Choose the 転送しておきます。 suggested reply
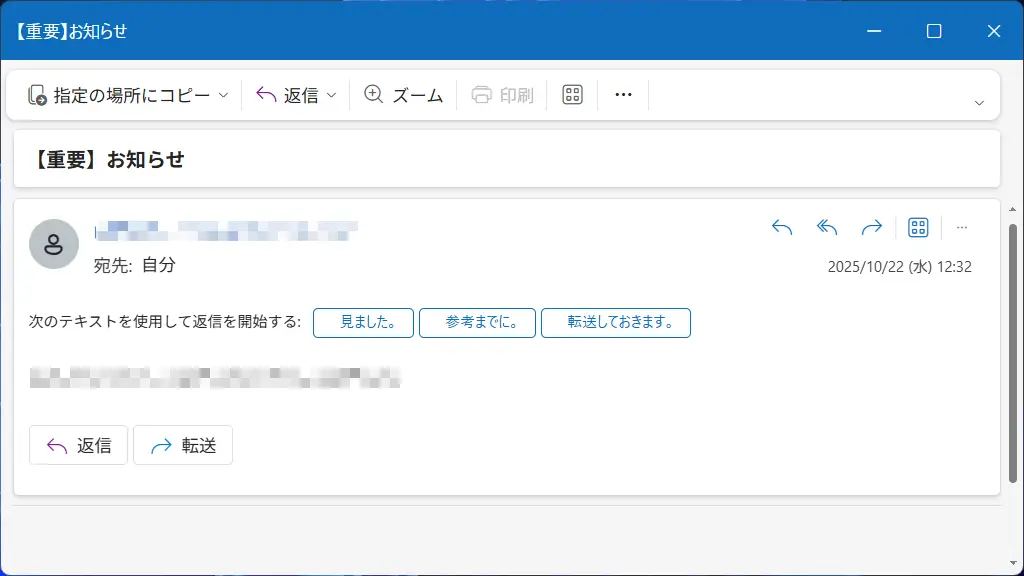 tap(615, 323)
